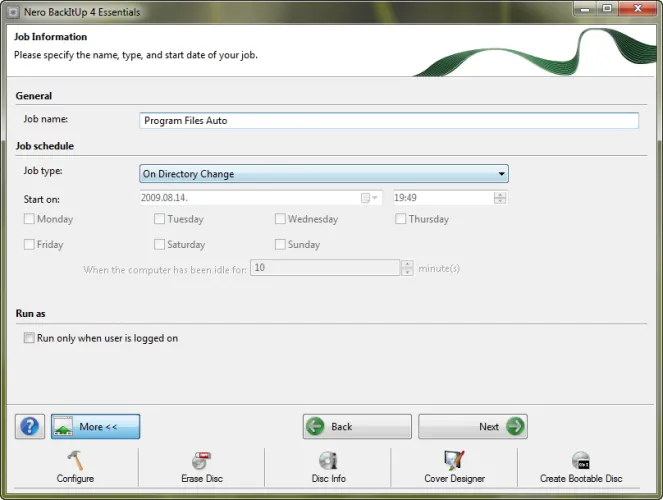Click the calendar icon in Start on date field
Viewport: 663px width, 500px height.
(x=365, y=198)
